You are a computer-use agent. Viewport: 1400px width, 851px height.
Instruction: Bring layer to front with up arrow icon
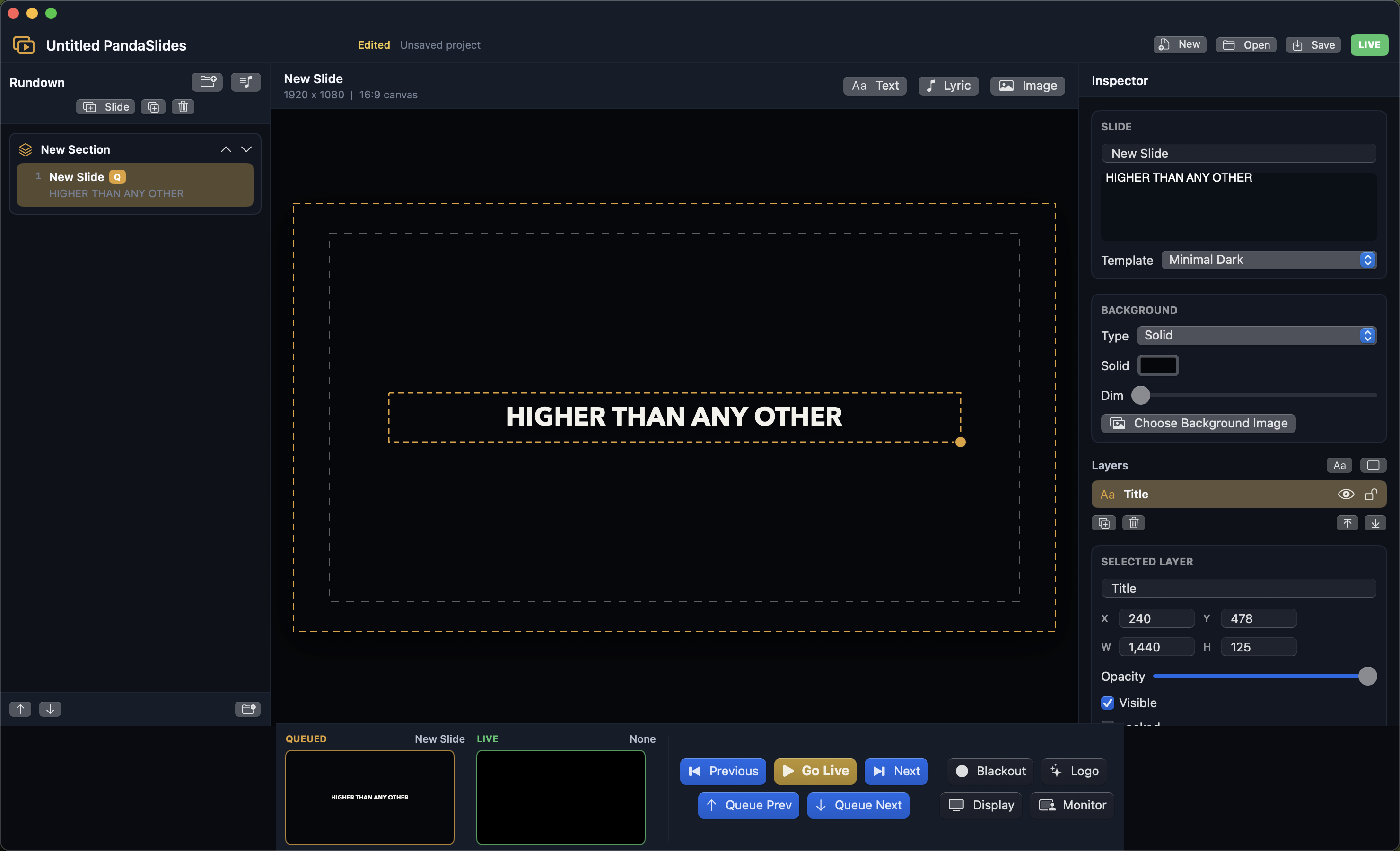[1347, 522]
